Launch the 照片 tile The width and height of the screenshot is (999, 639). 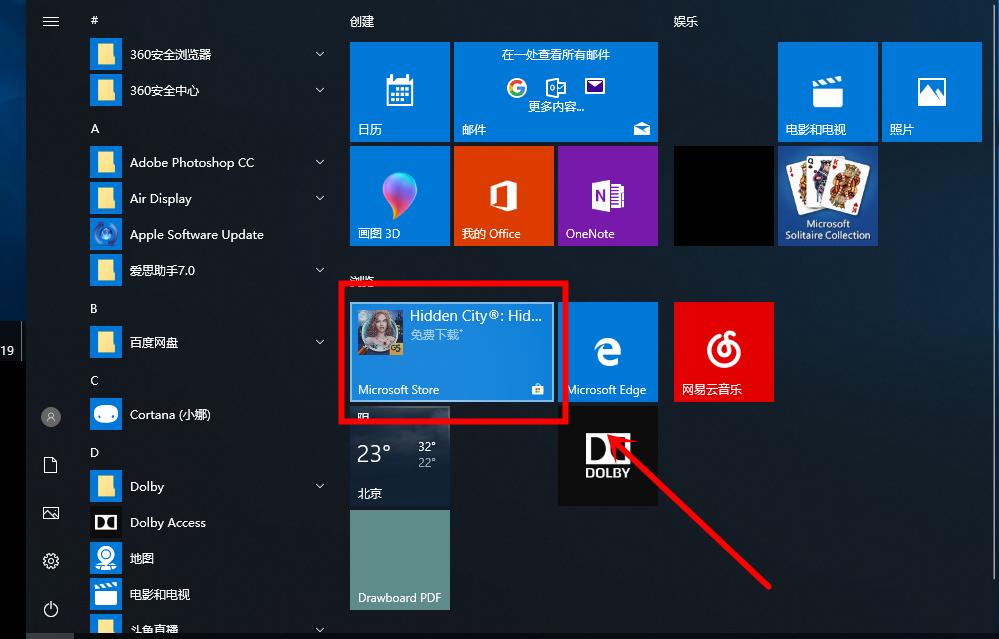(931, 91)
